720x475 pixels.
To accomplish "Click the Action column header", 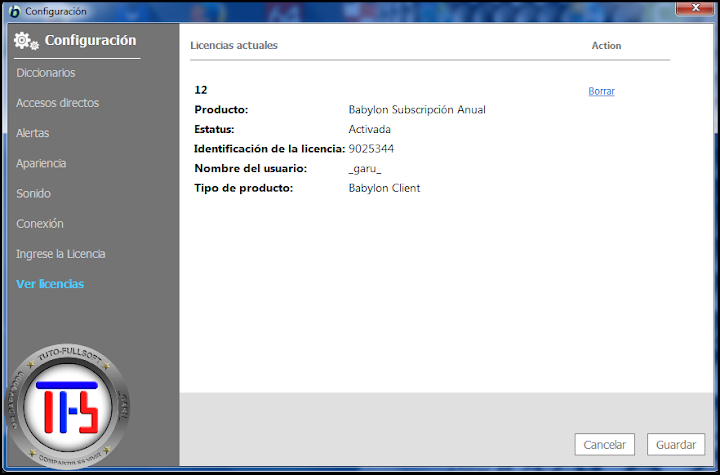I will (x=606, y=45).
